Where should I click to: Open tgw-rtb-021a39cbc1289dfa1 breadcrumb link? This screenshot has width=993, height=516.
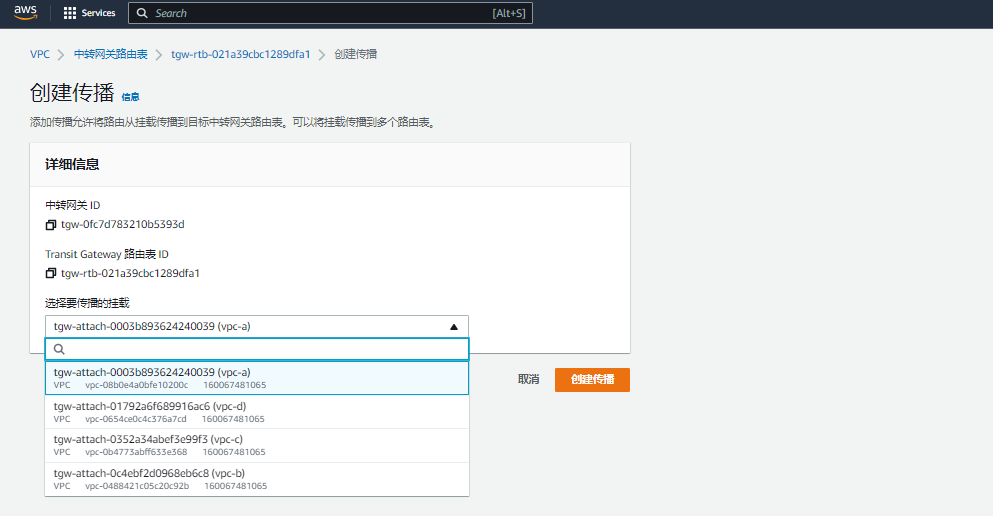tap(241, 54)
